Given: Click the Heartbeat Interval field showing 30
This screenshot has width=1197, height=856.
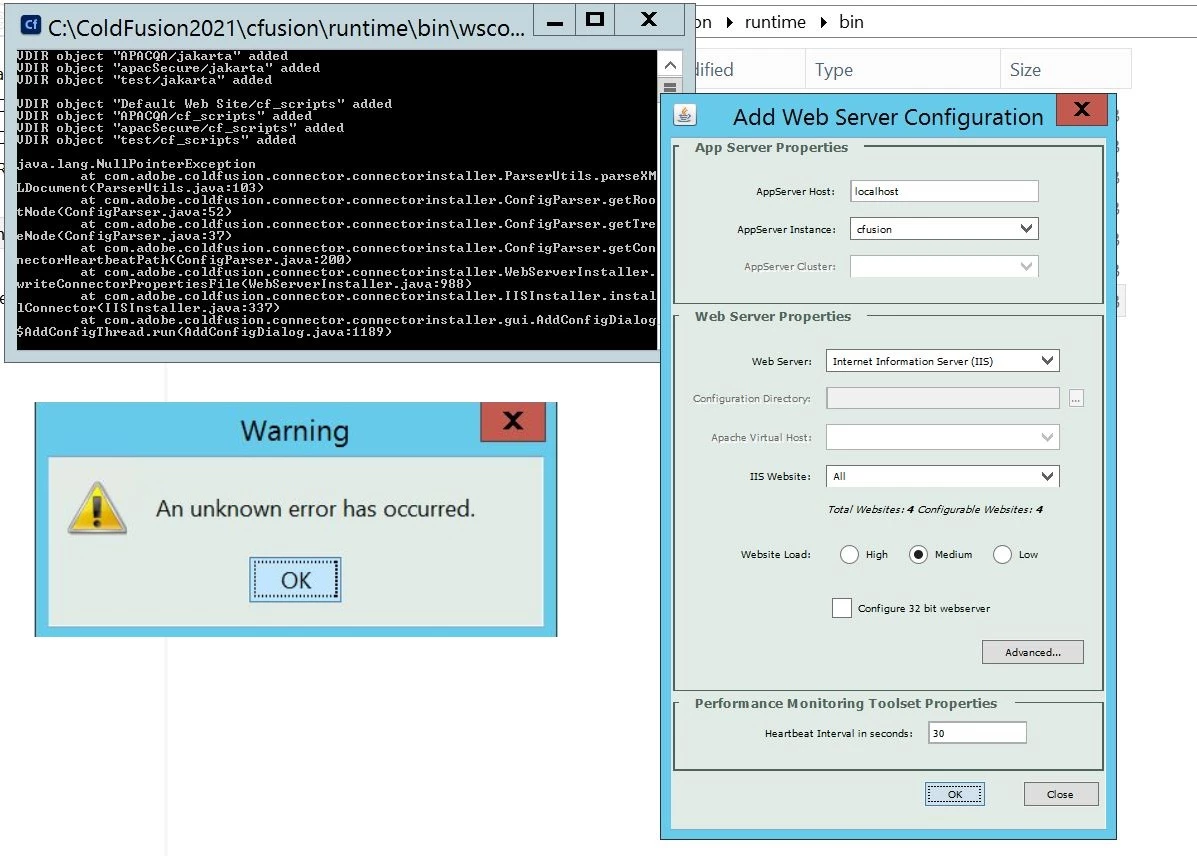Looking at the screenshot, I should (977, 733).
